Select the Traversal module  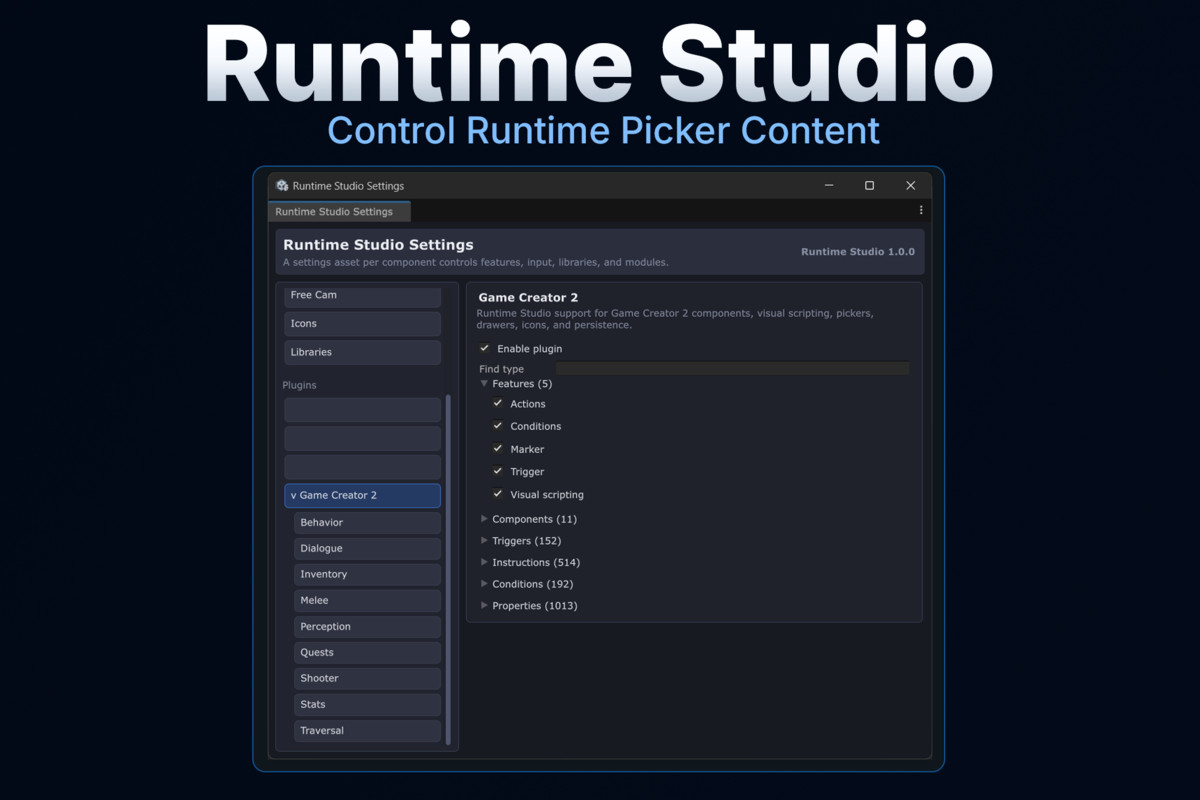click(367, 731)
